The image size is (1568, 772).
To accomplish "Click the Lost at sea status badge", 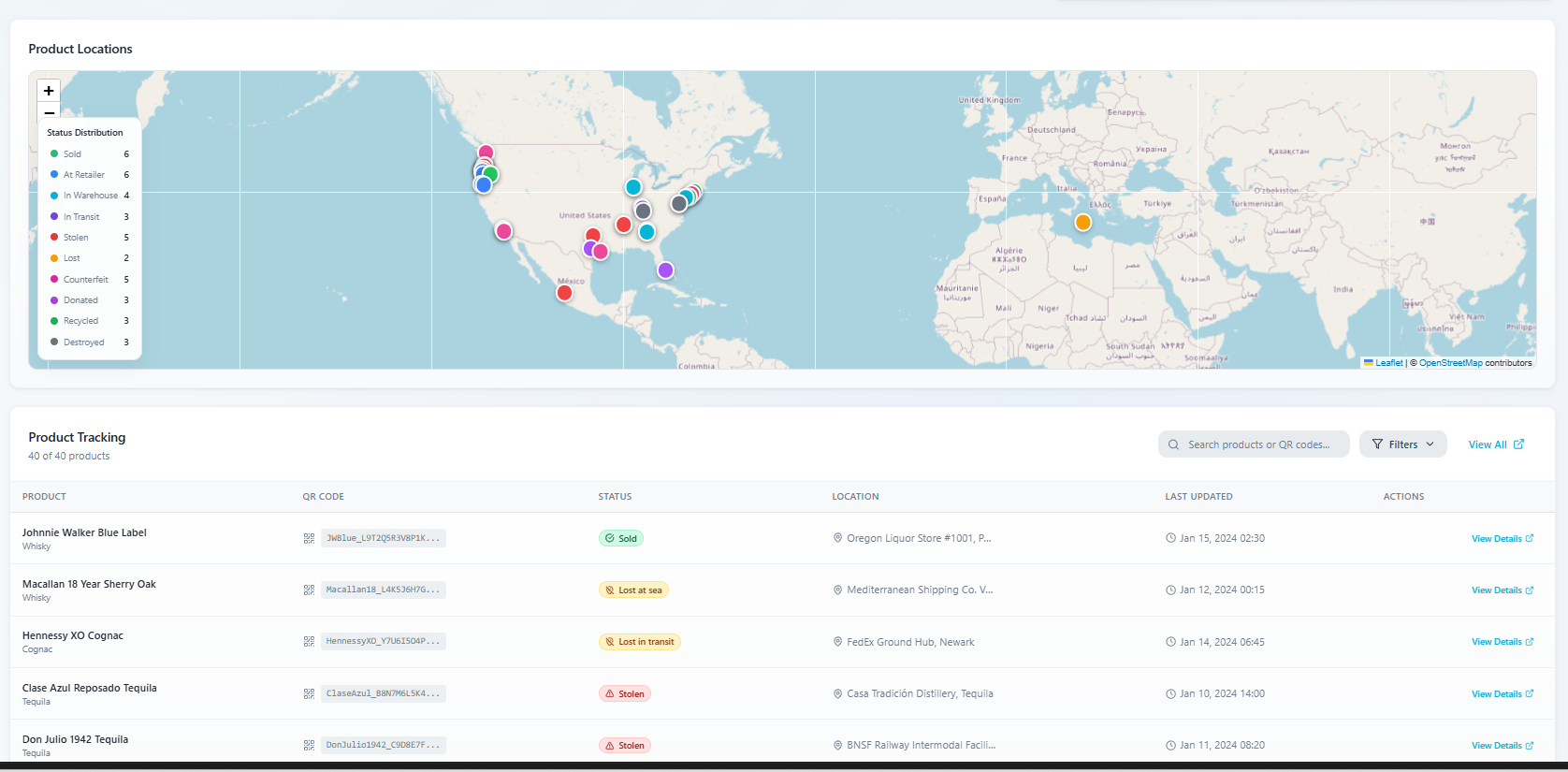I will [633, 590].
